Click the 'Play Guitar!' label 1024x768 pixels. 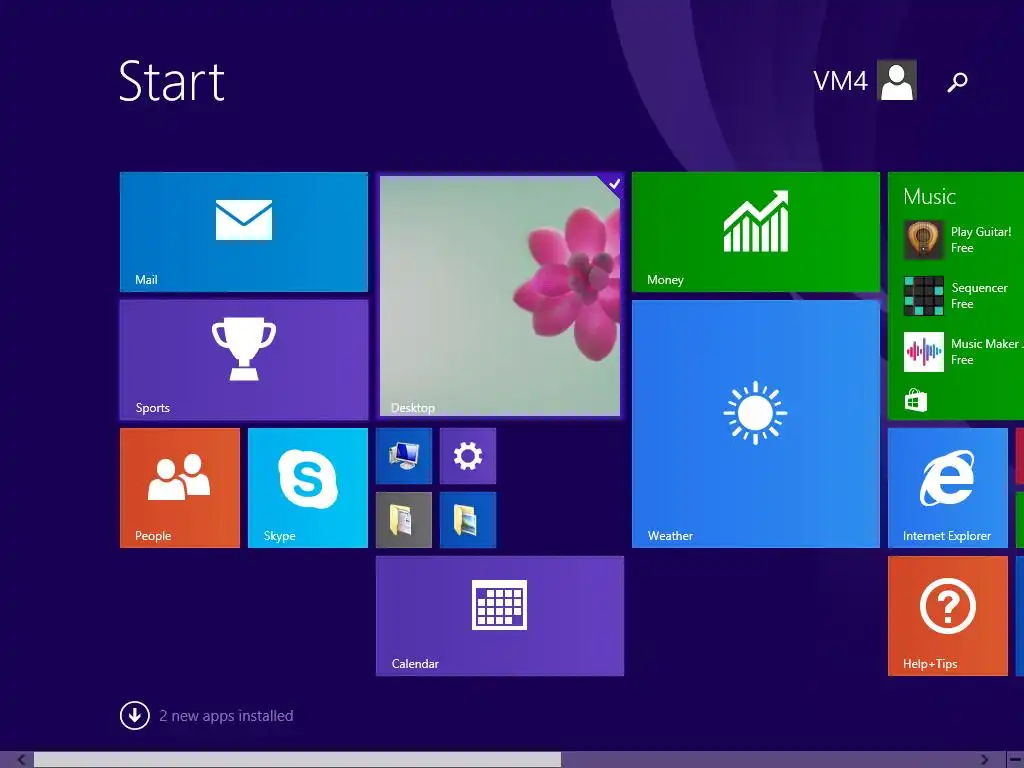click(x=981, y=232)
